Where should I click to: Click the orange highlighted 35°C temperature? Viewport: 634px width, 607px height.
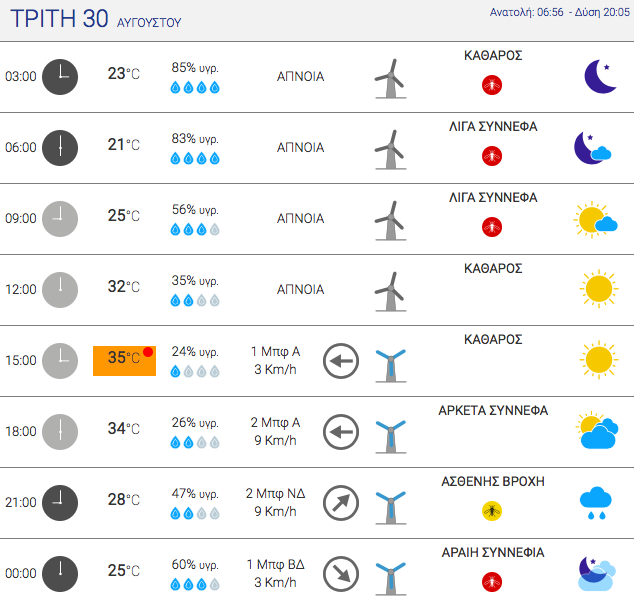125,361
